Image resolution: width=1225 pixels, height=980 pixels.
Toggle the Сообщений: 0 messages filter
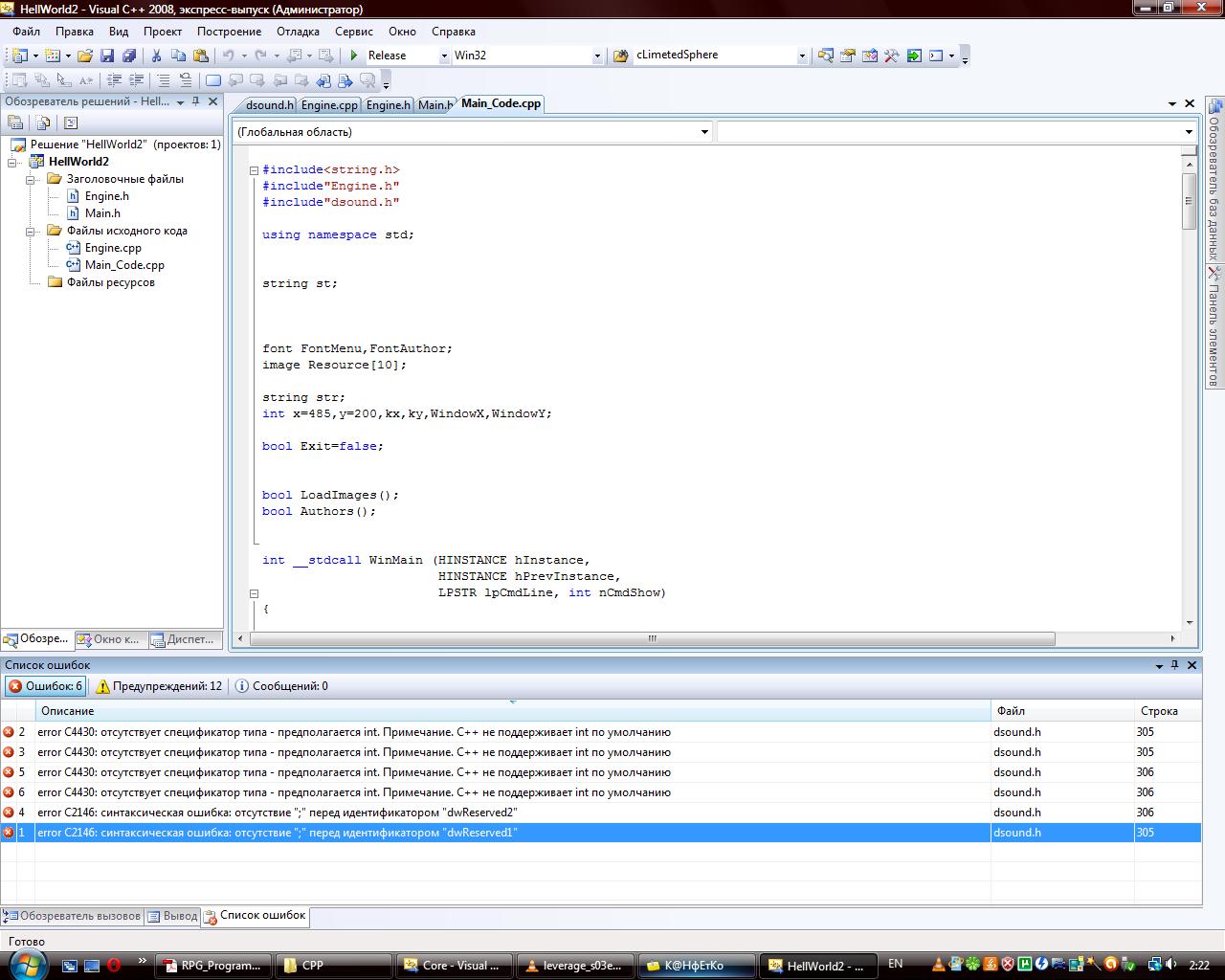tap(281, 686)
